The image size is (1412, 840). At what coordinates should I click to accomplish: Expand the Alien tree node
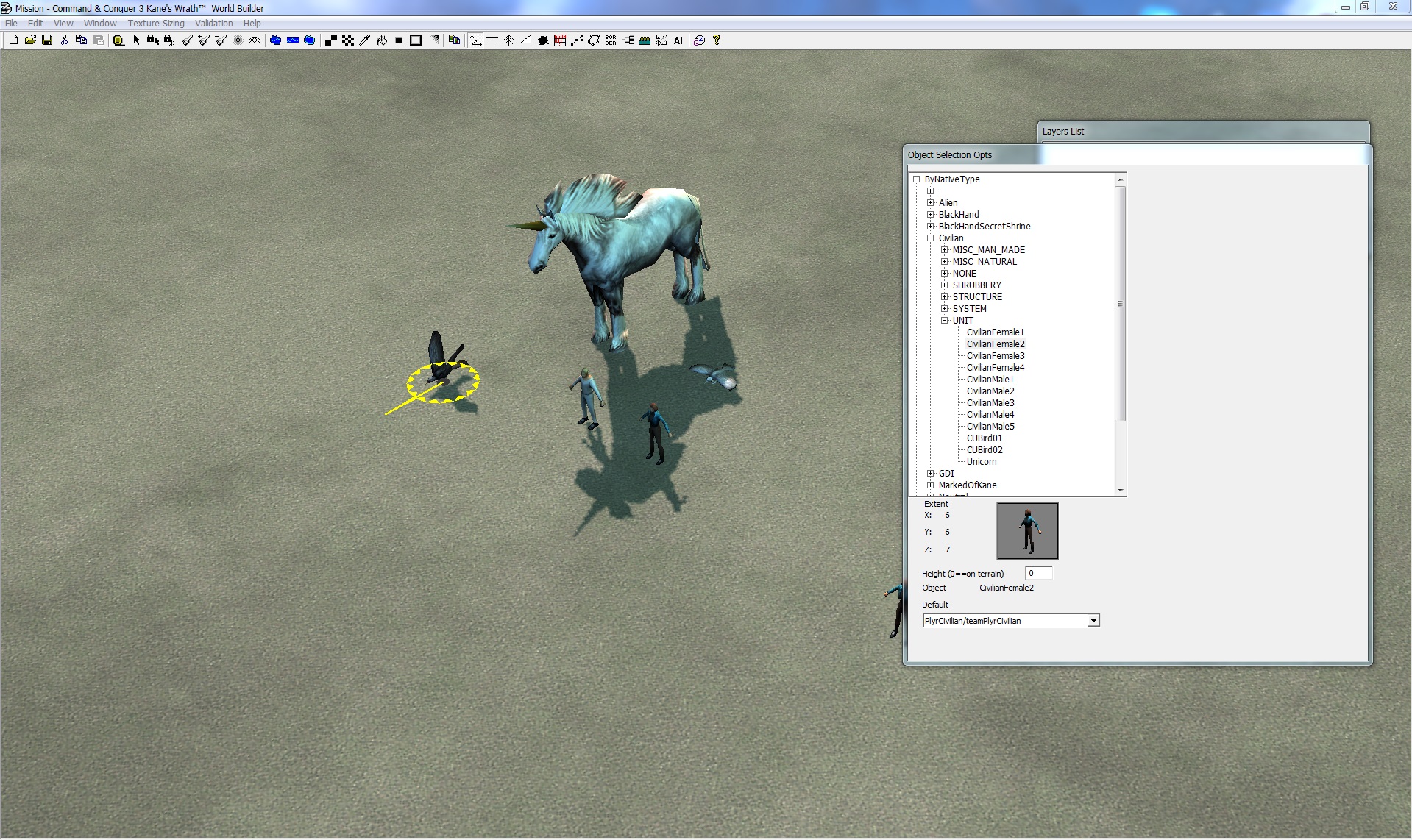click(x=931, y=203)
